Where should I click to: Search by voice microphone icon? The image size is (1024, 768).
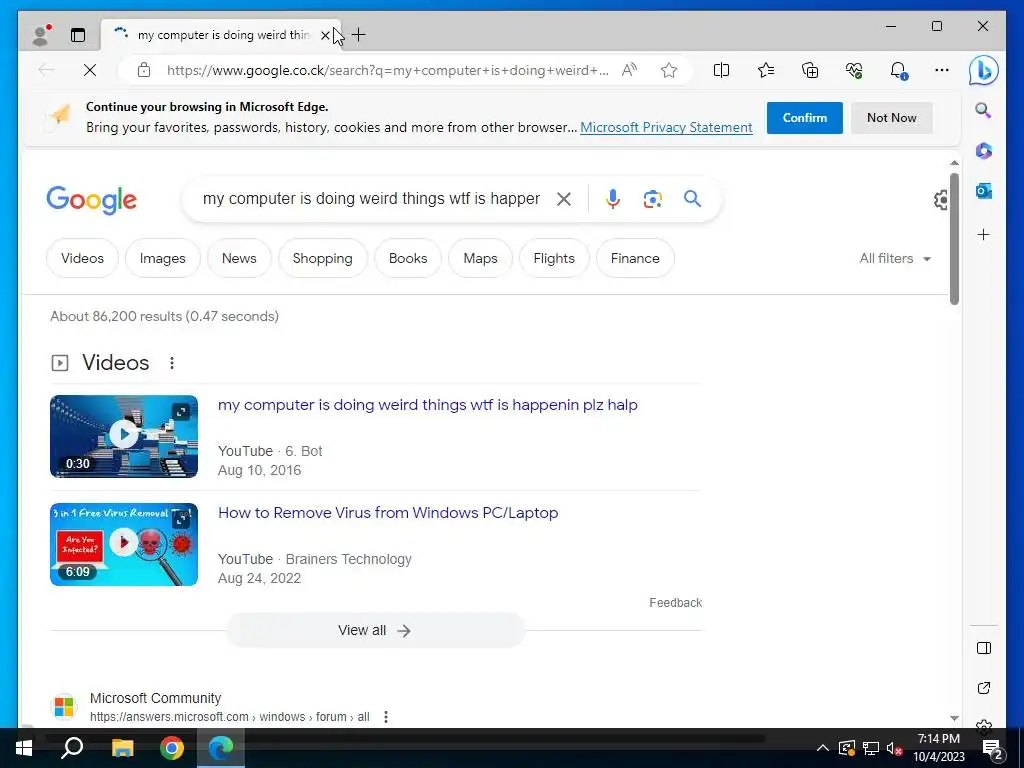[x=613, y=199]
